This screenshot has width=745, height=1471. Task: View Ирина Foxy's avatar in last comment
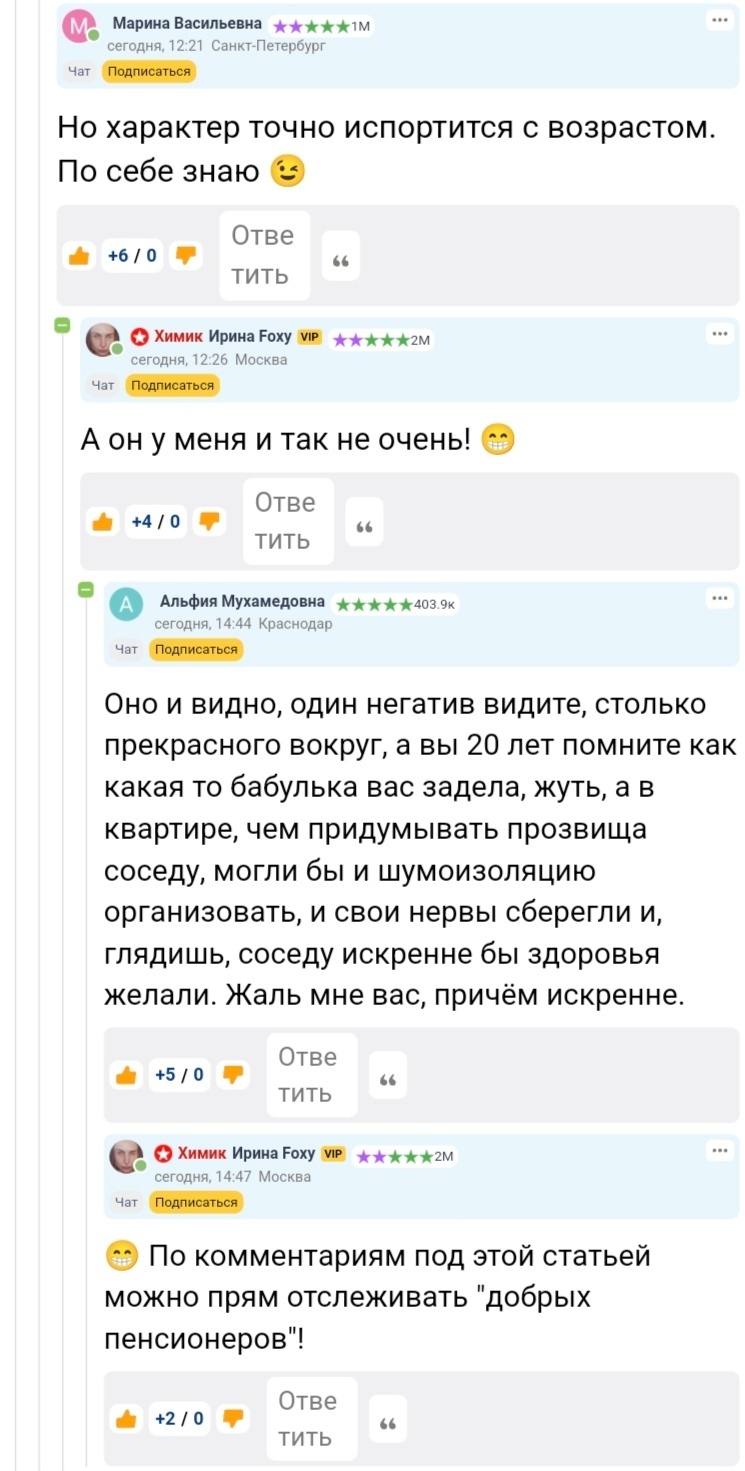(x=126, y=1157)
